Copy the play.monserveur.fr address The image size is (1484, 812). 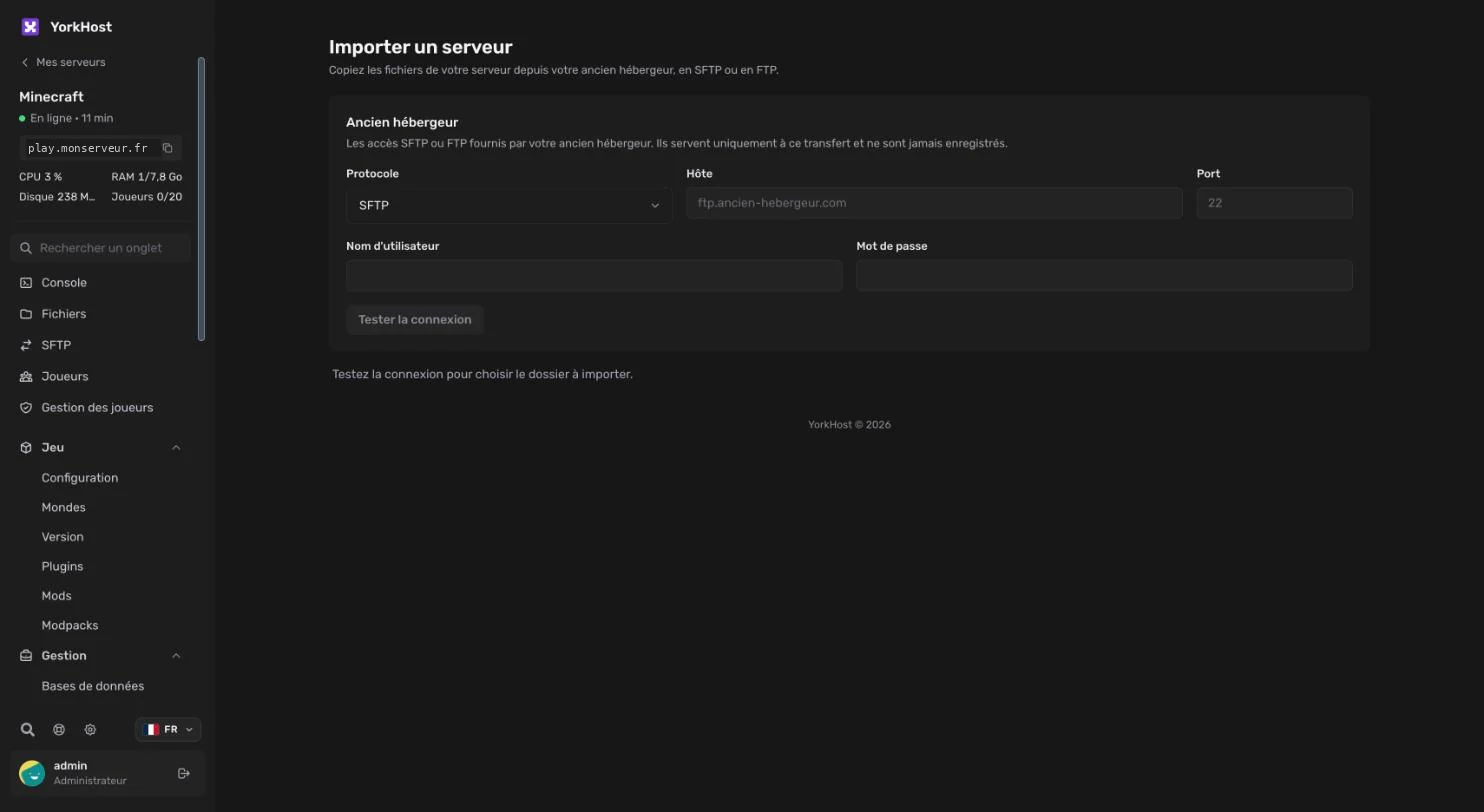point(167,148)
